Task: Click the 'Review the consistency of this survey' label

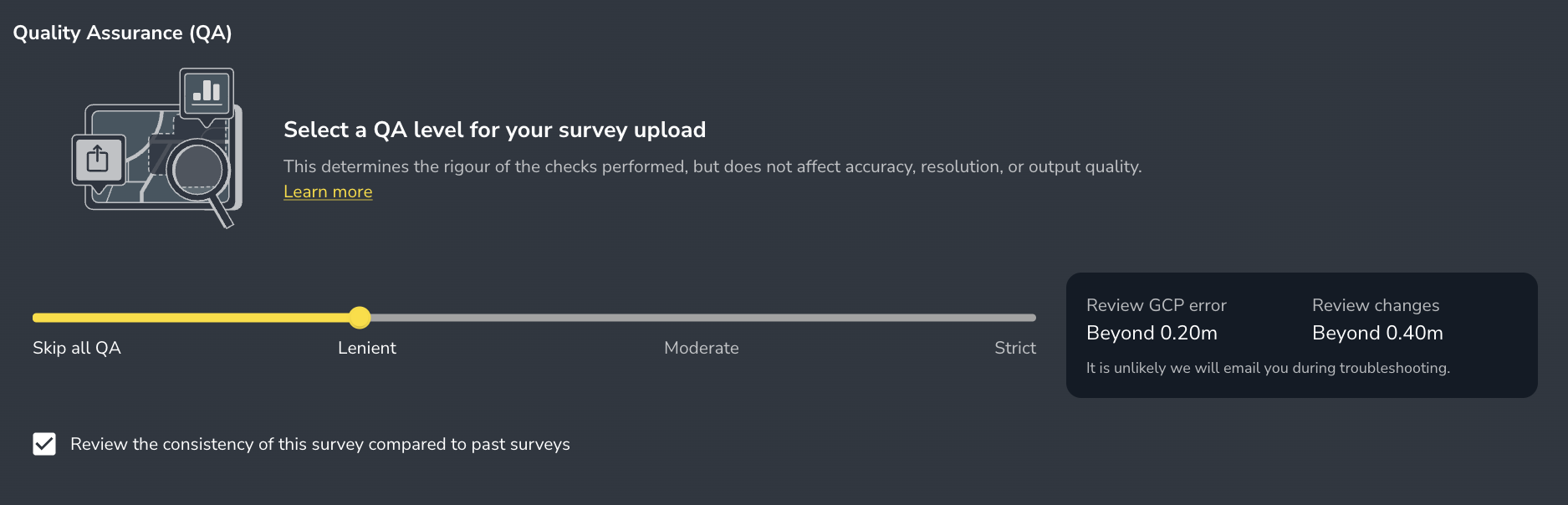Action: [x=320, y=444]
